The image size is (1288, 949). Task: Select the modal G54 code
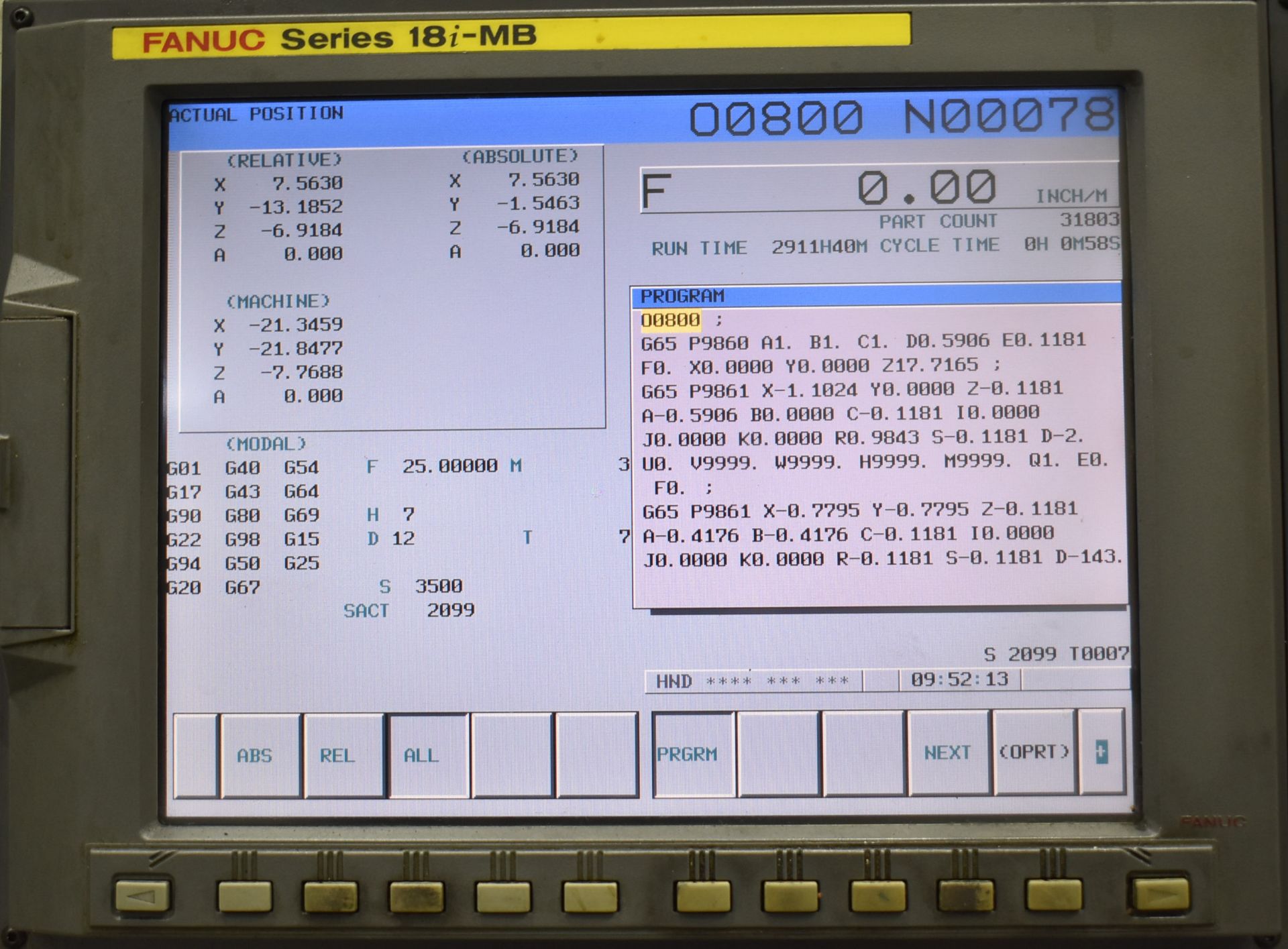pyautogui.click(x=301, y=467)
